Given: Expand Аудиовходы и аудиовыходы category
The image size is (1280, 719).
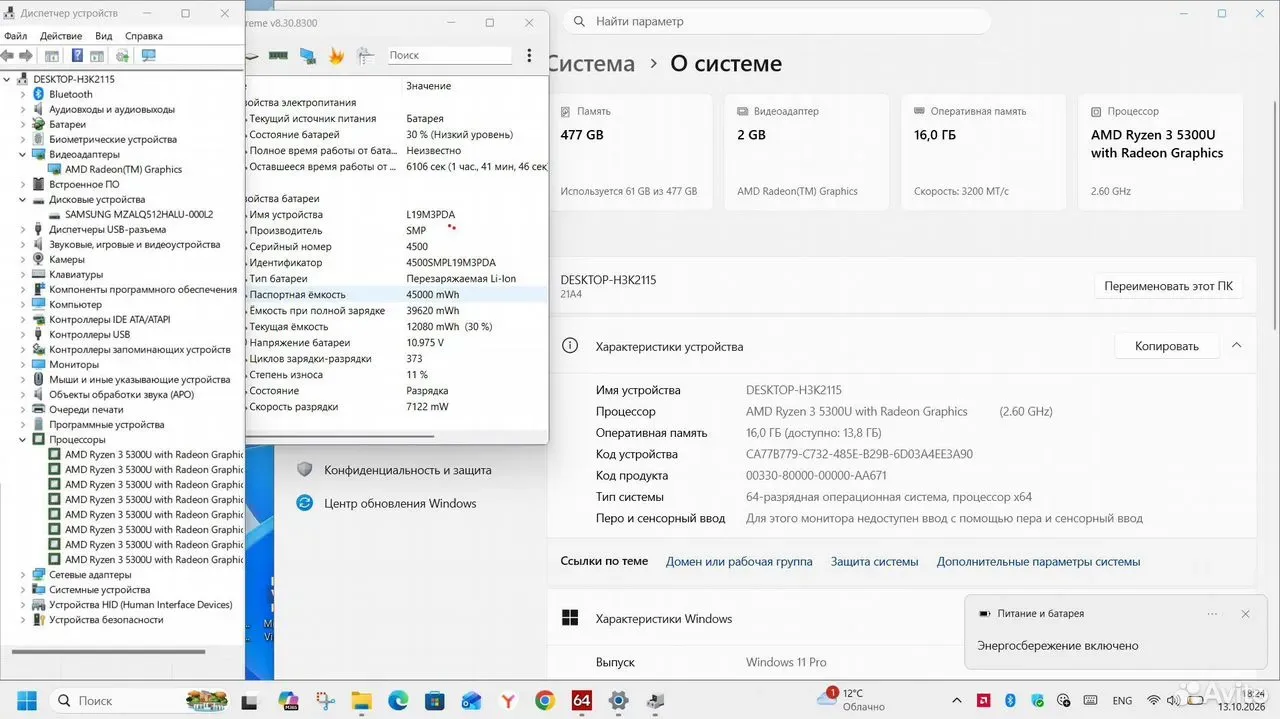Looking at the screenshot, I should 23,109.
